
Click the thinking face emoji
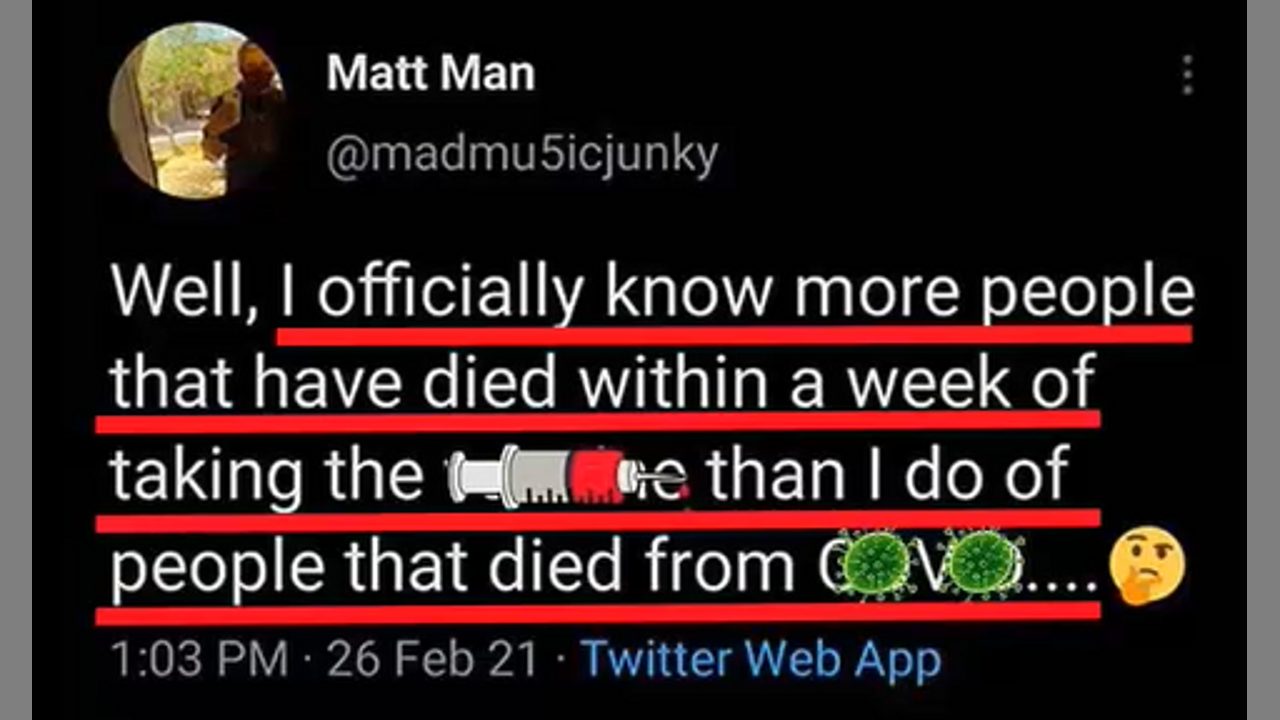click(1149, 565)
